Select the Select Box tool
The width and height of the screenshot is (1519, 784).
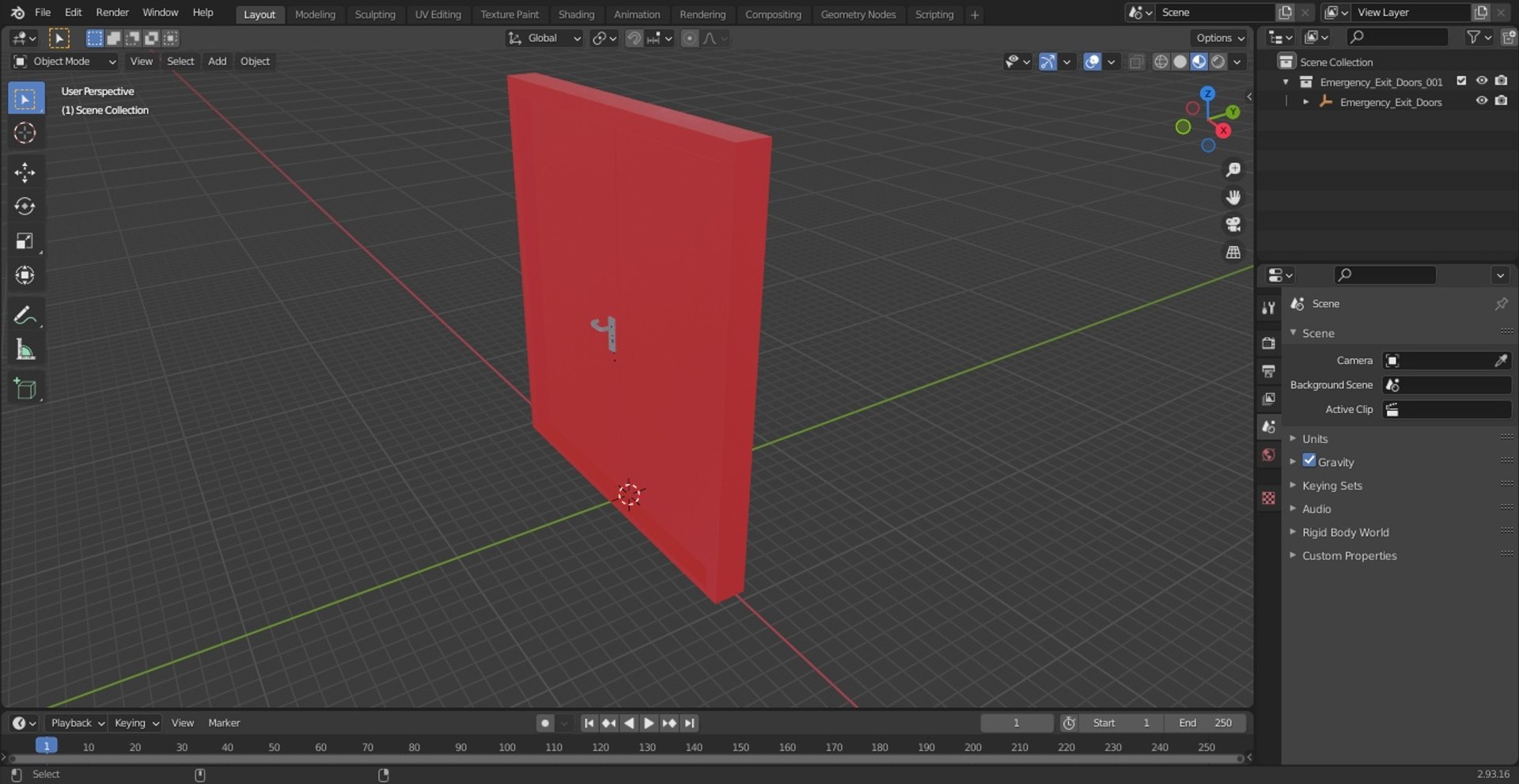click(x=25, y=99)
